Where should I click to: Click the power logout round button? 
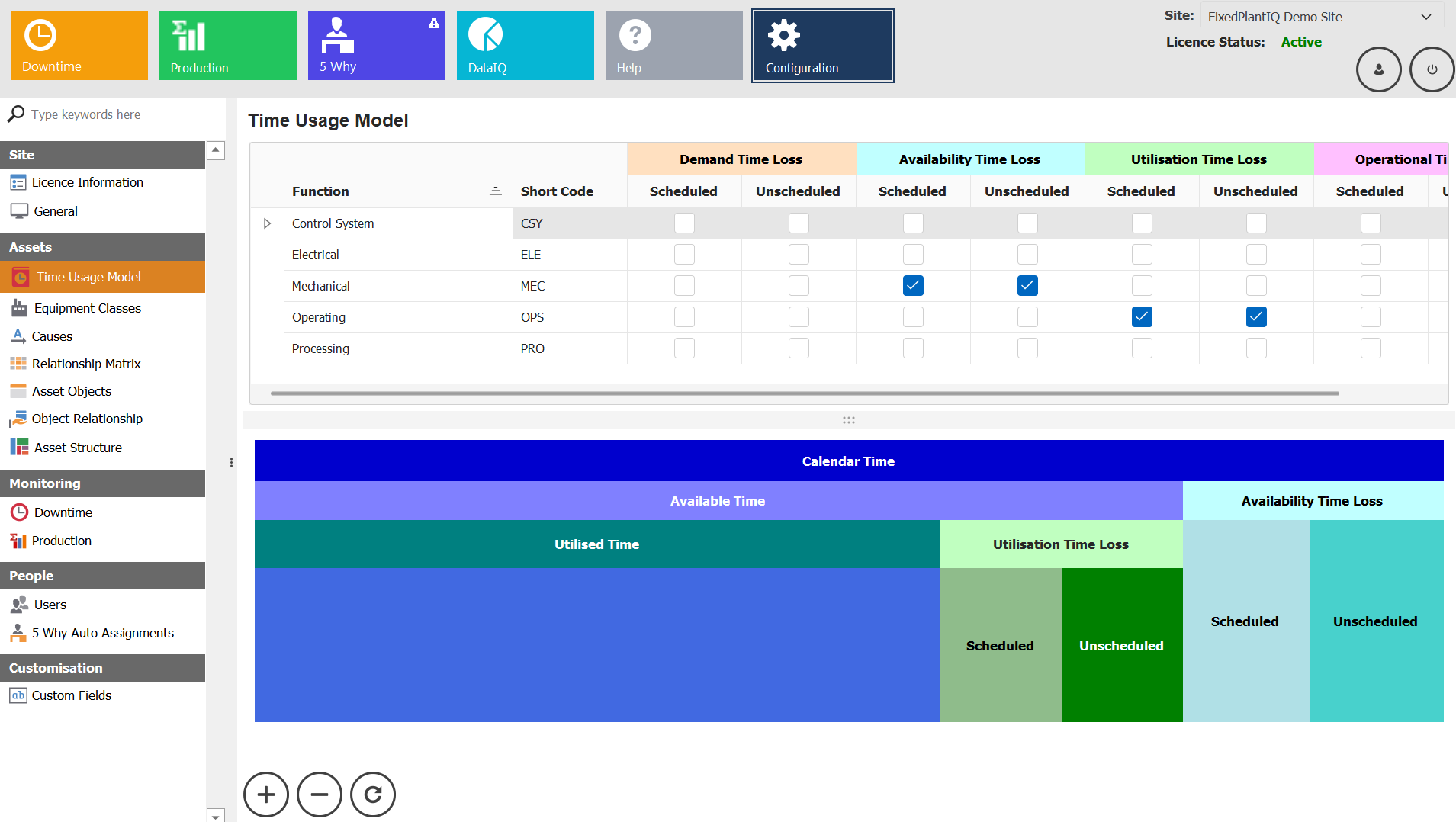point(1432,69)
